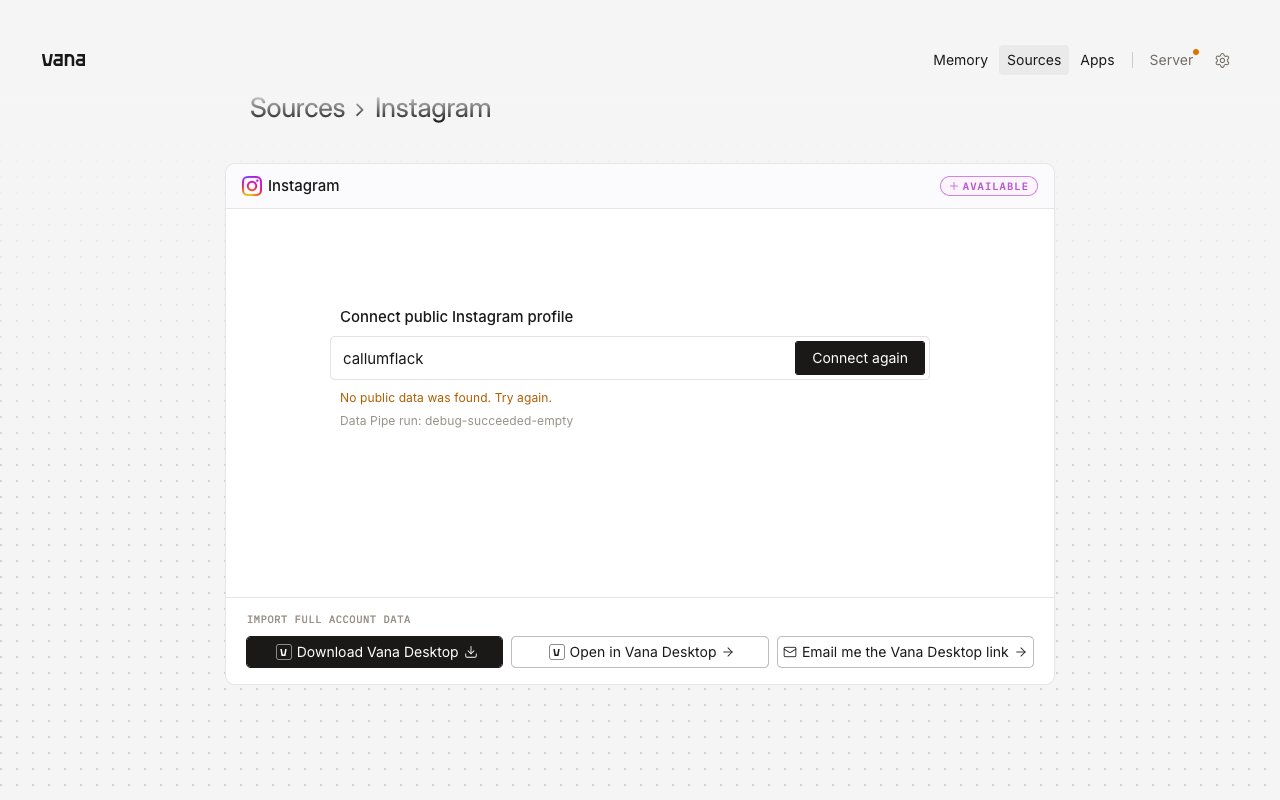Select the Sources tab in top navigation

pos(1034,60)
